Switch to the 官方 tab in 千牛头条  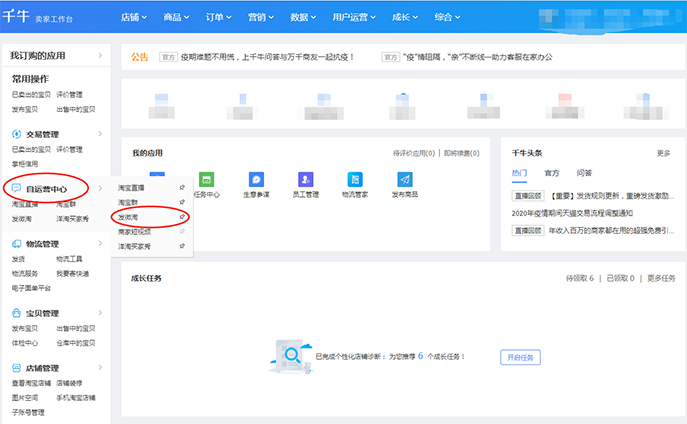click(552, 173)
